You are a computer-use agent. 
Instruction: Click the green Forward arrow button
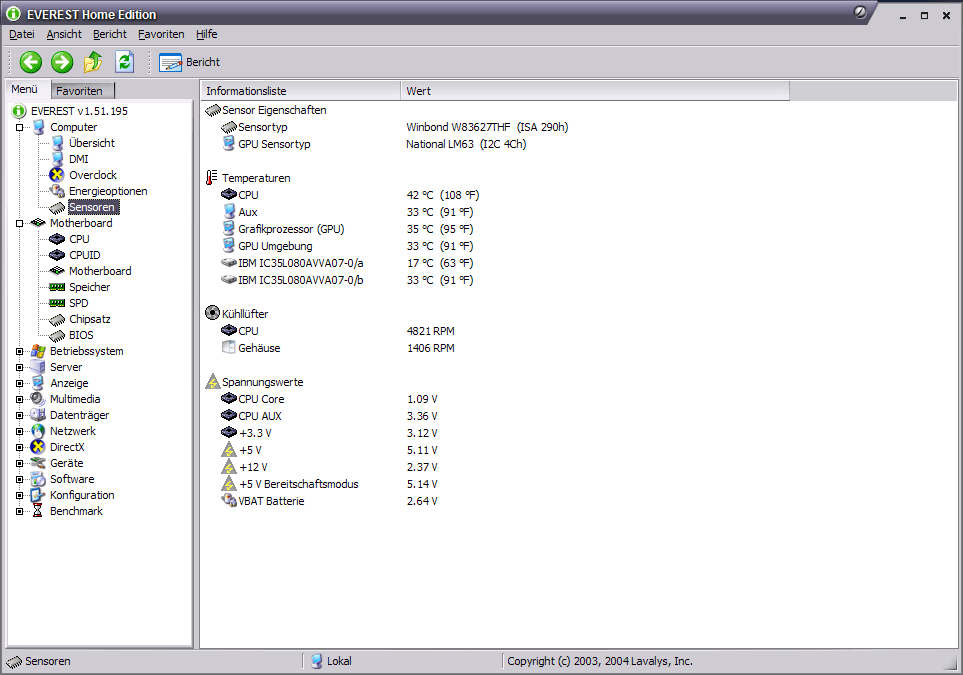tap(62, 62)
